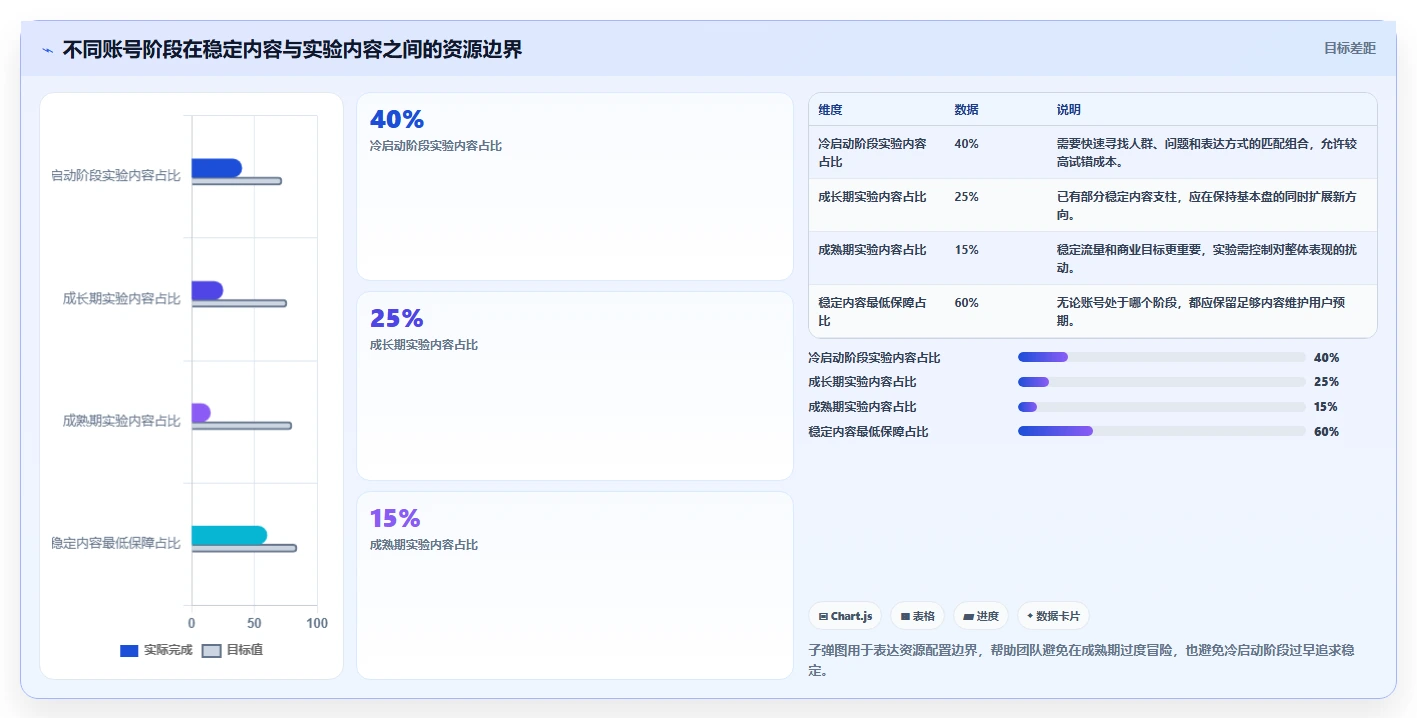This screenshot has width=1417, height=718.
Task: Click description starting 需要快速寻找人群
Action: click(x=1207, y=153)
